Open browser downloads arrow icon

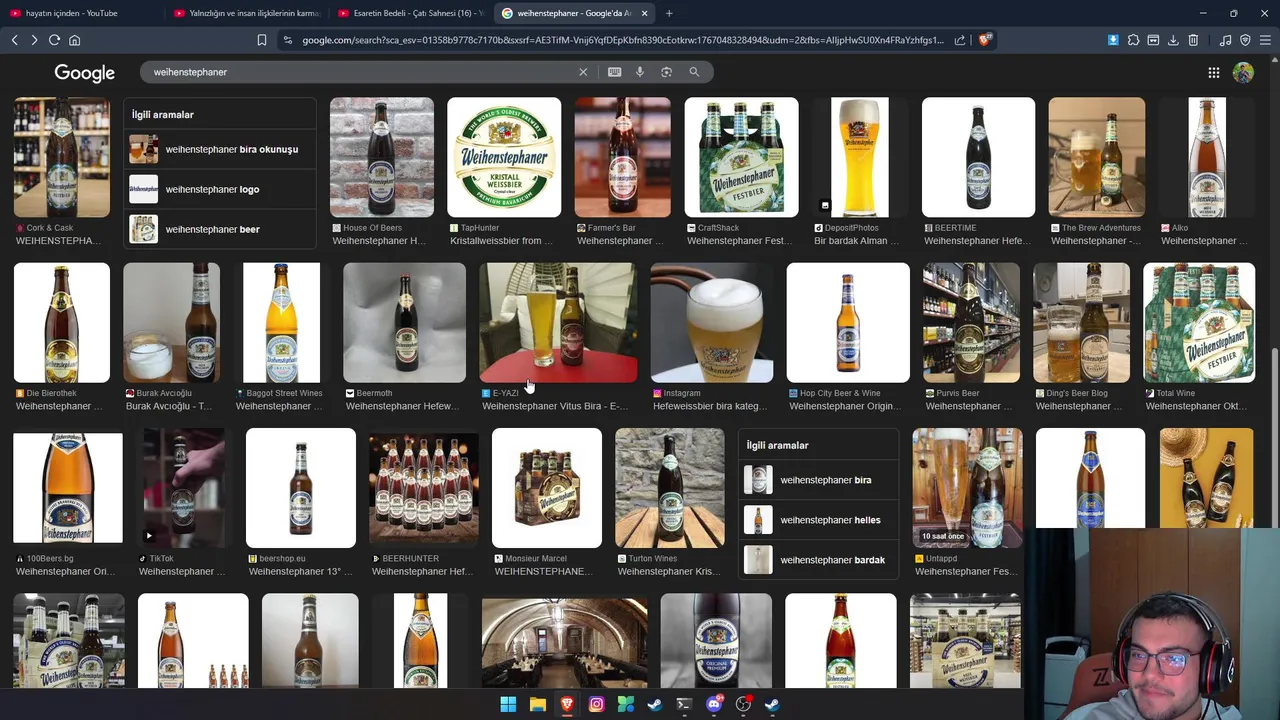(1173, 40)
